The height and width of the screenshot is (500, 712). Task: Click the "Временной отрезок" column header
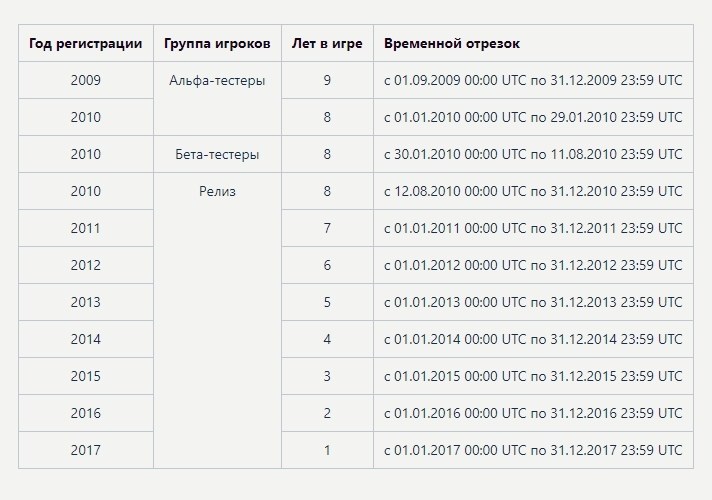tap(452, 44)
